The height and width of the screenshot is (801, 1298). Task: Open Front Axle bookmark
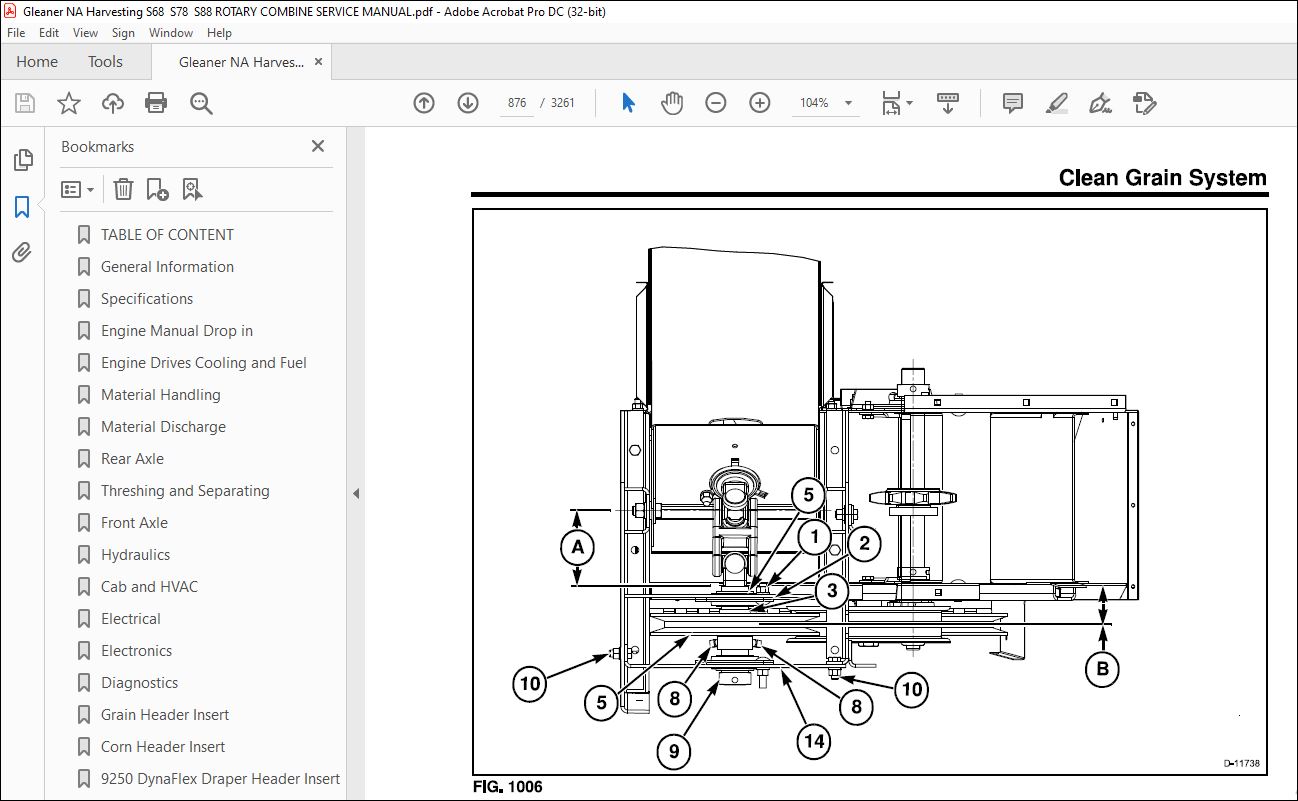[134, 523]
